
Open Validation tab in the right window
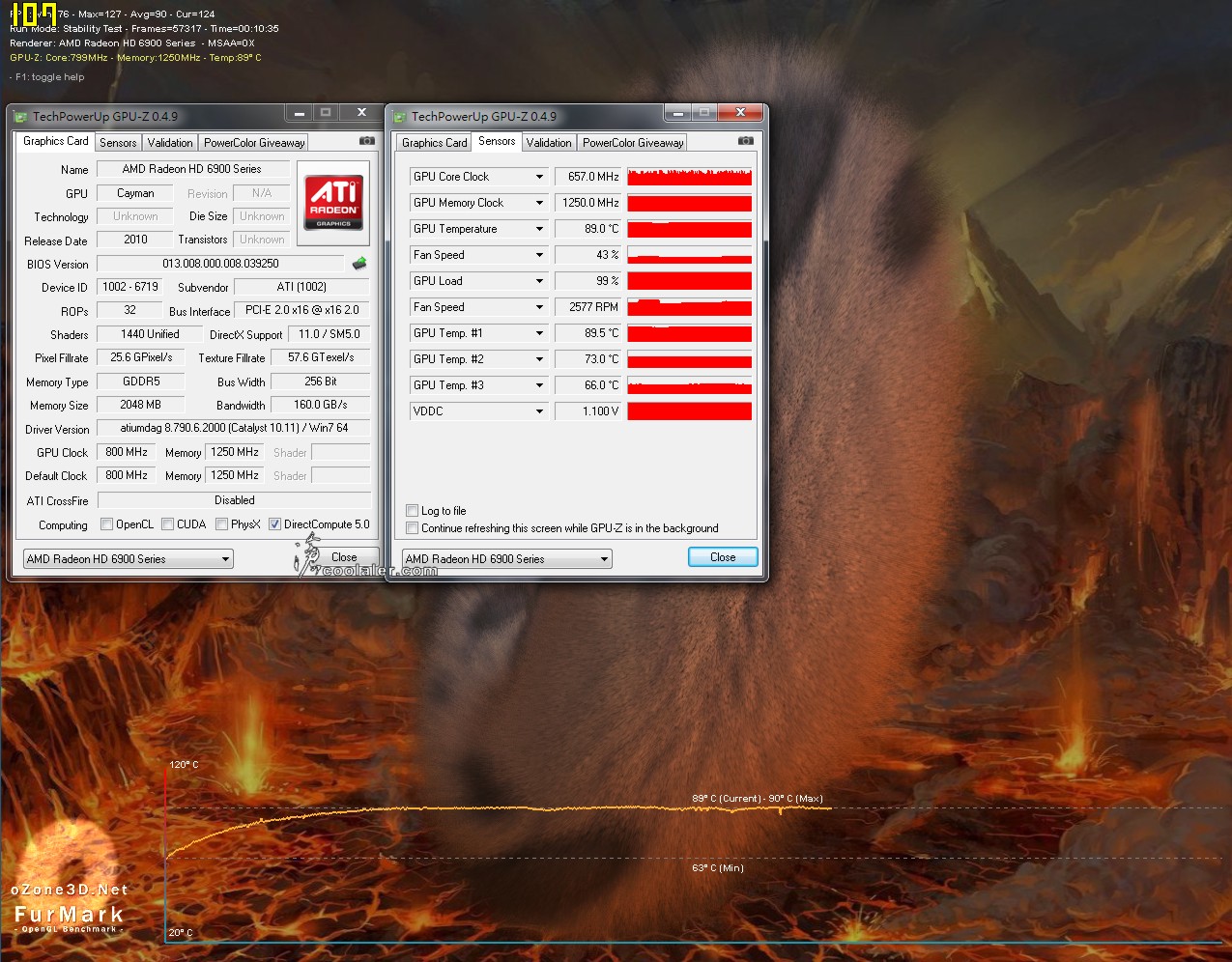pyautogui.click(x=549, y=143)
